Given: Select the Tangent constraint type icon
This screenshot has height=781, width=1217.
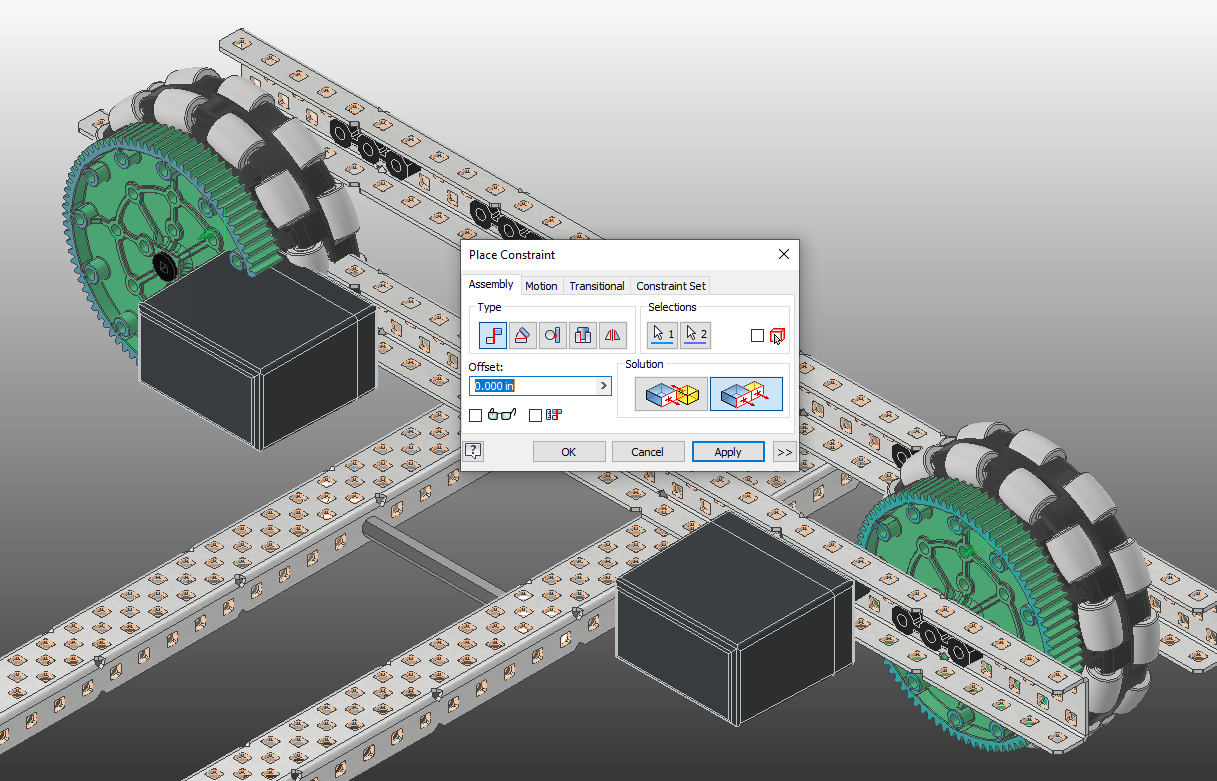Looking at the screenshot, I should click(x=552, y=335).
